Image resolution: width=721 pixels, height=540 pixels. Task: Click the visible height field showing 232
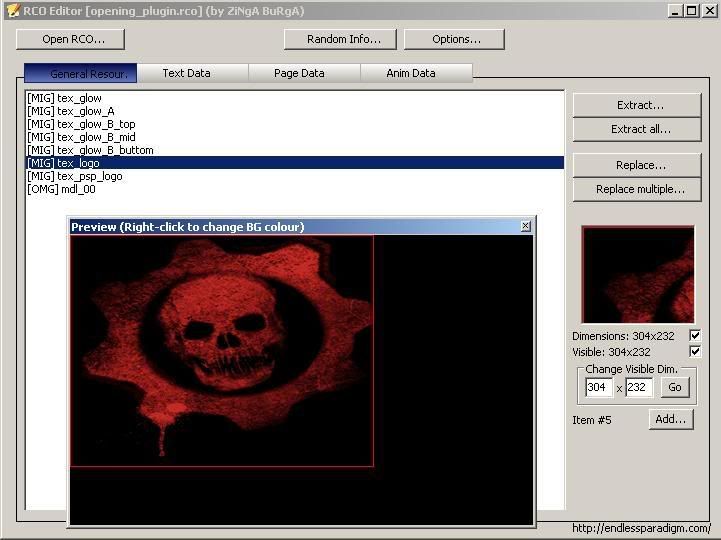pos(639,387)
